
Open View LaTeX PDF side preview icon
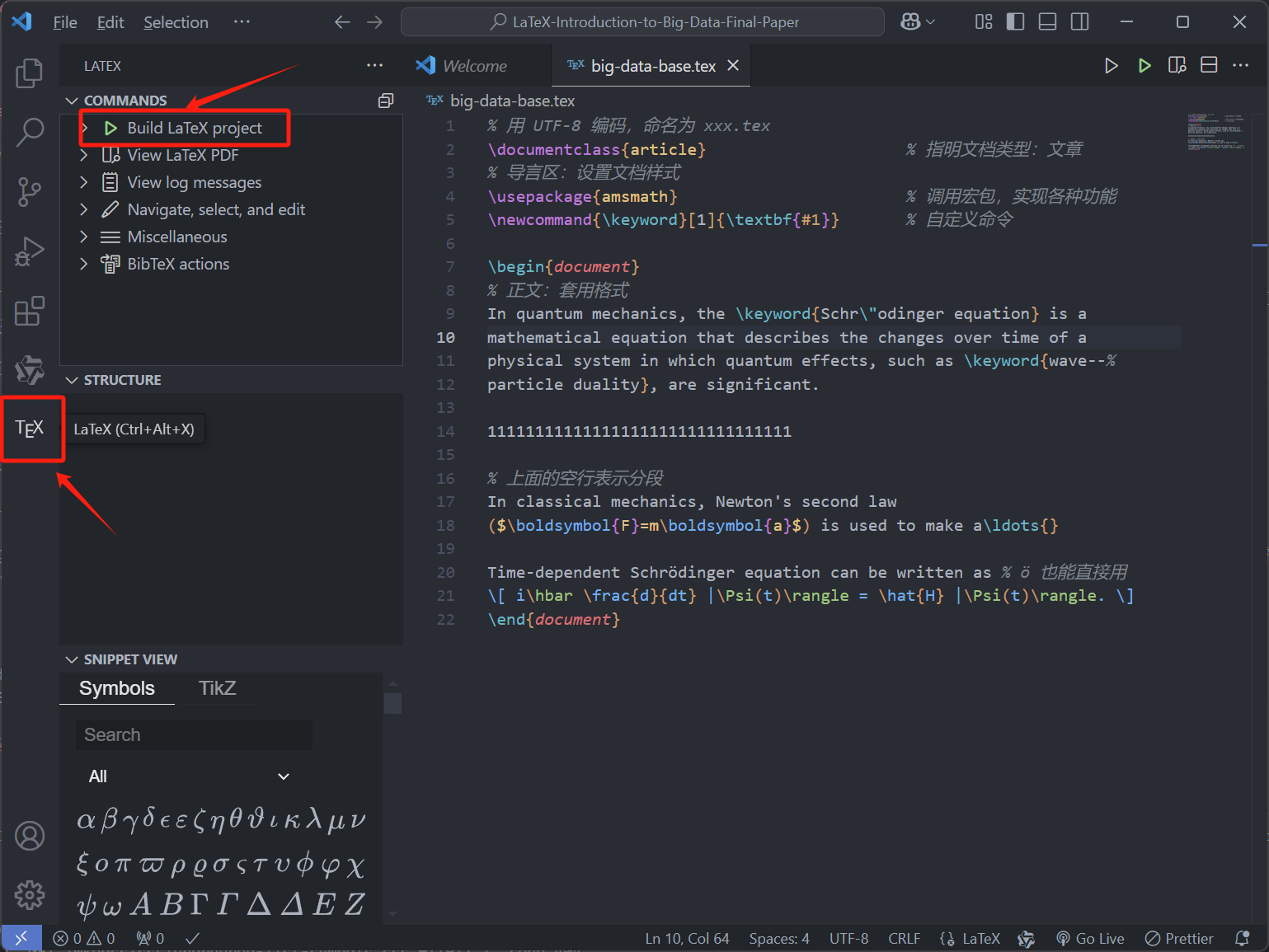(x=1177, y=66)
